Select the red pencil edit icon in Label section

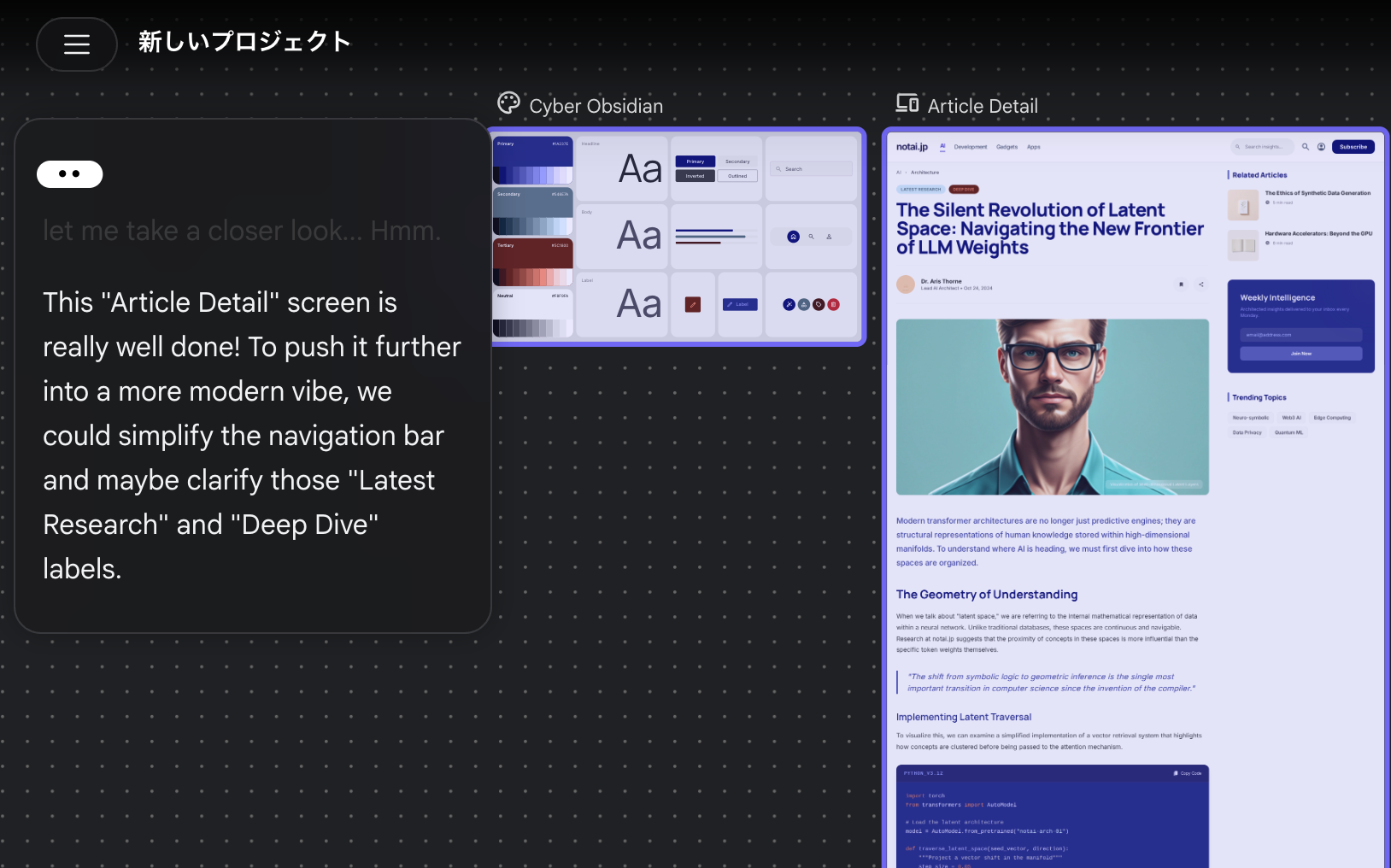coord(692,304)
